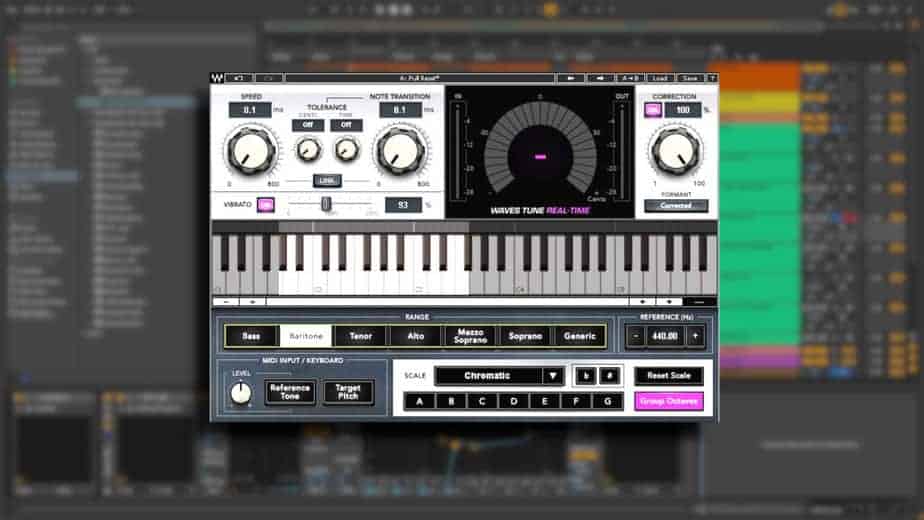Click the Reset Scale button

point(669,376)
